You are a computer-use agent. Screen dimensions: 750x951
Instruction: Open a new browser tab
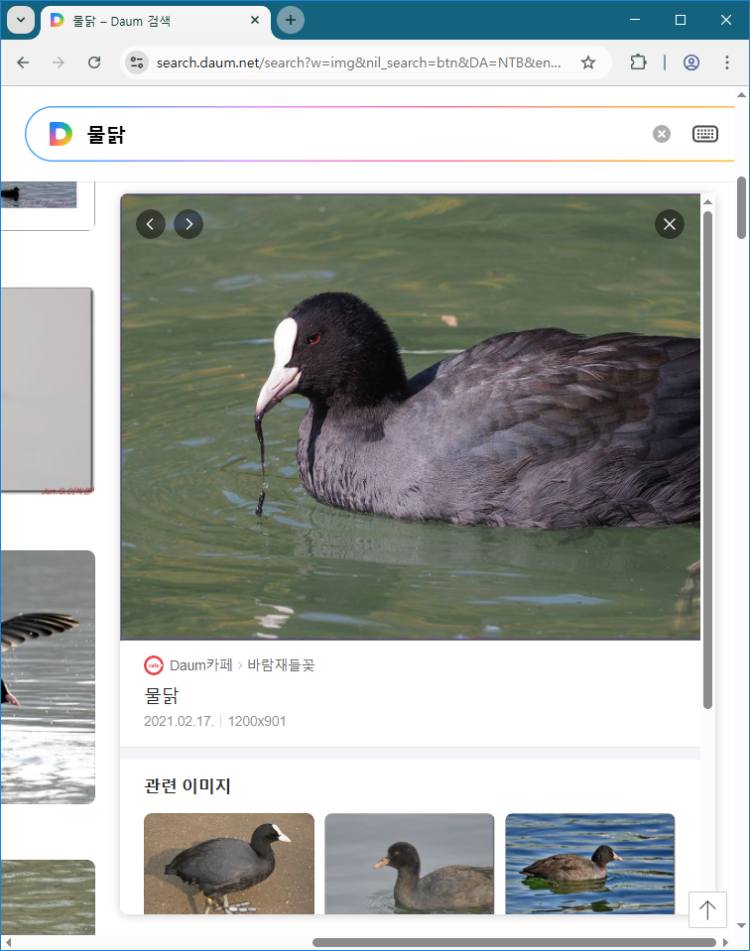pos(290,20)
